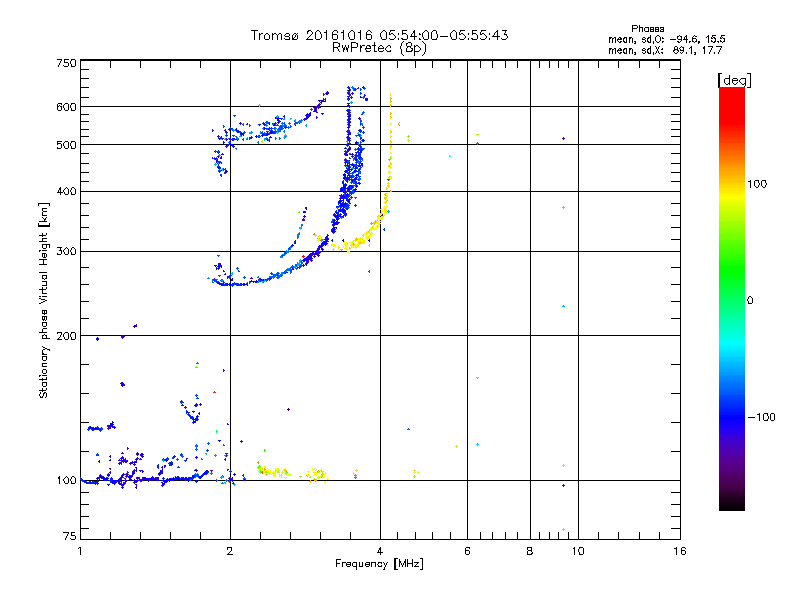Click the y-axis '75' tick label
800x600 pixels.
click(x=70, y=536)
